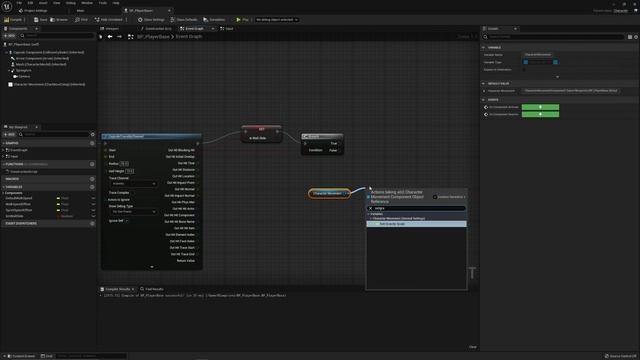
Task: Open Trace Channel dropdown on capsule trace node
Action: click(x=133, y=184)
